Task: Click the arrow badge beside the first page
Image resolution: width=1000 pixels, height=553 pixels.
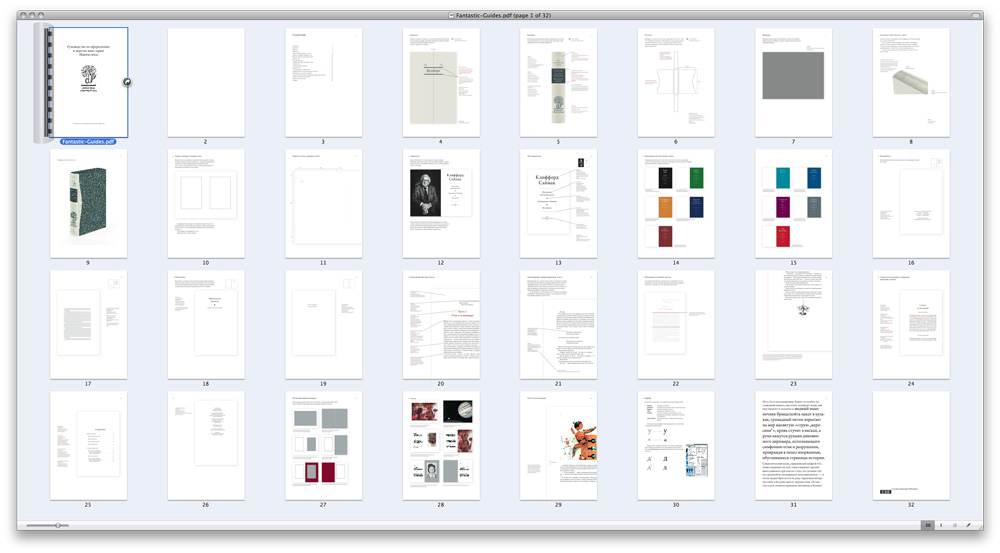Action: click(127, 83)
